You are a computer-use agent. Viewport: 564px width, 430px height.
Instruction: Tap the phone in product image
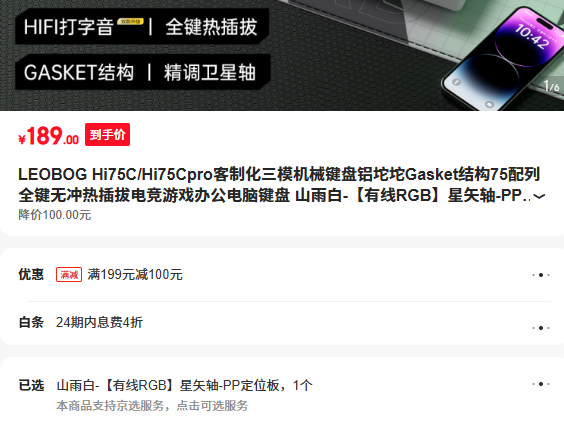tap(504, 59)
